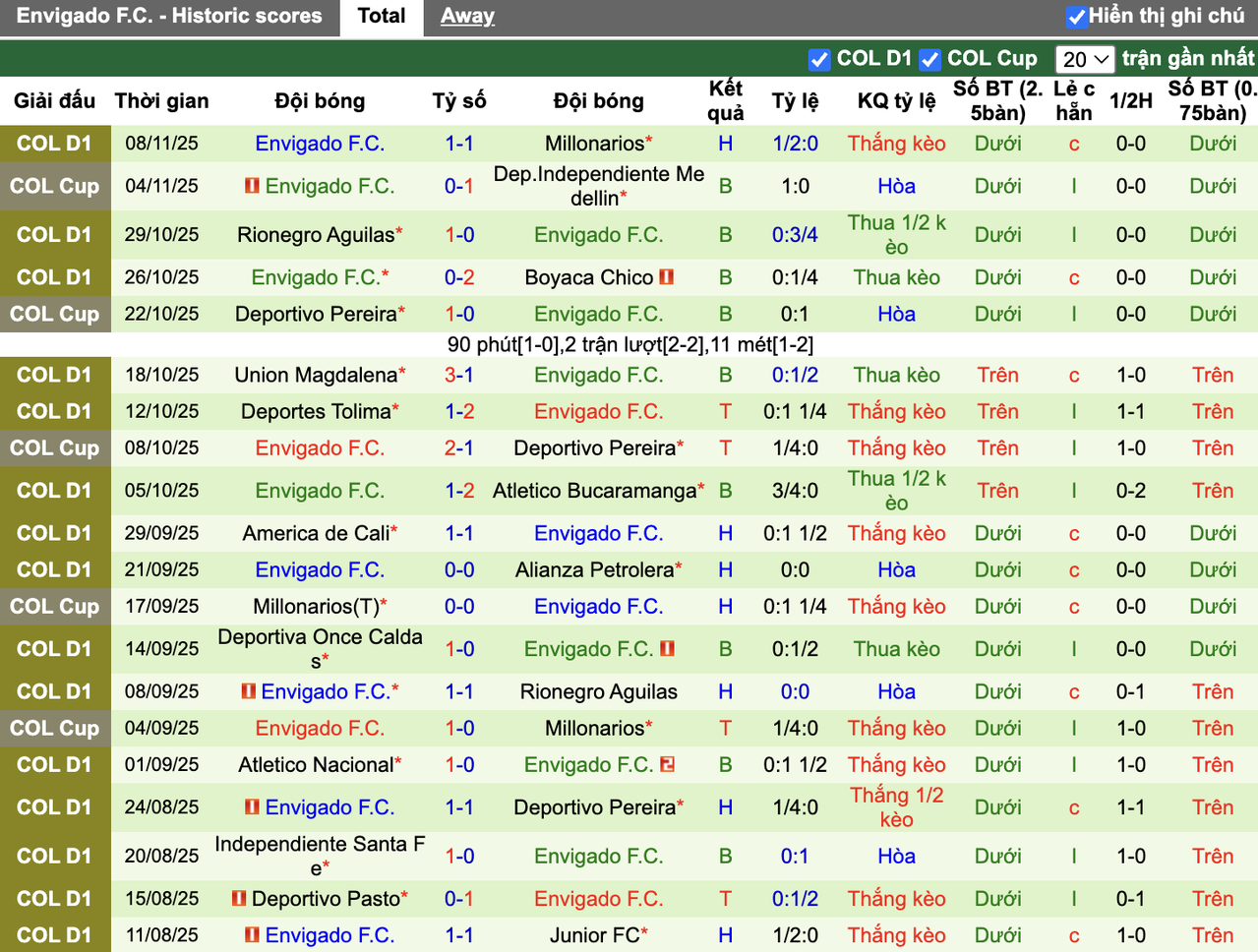1258x952 pixels.
Task: Open Junior FC team link
Action: point(594,935)
